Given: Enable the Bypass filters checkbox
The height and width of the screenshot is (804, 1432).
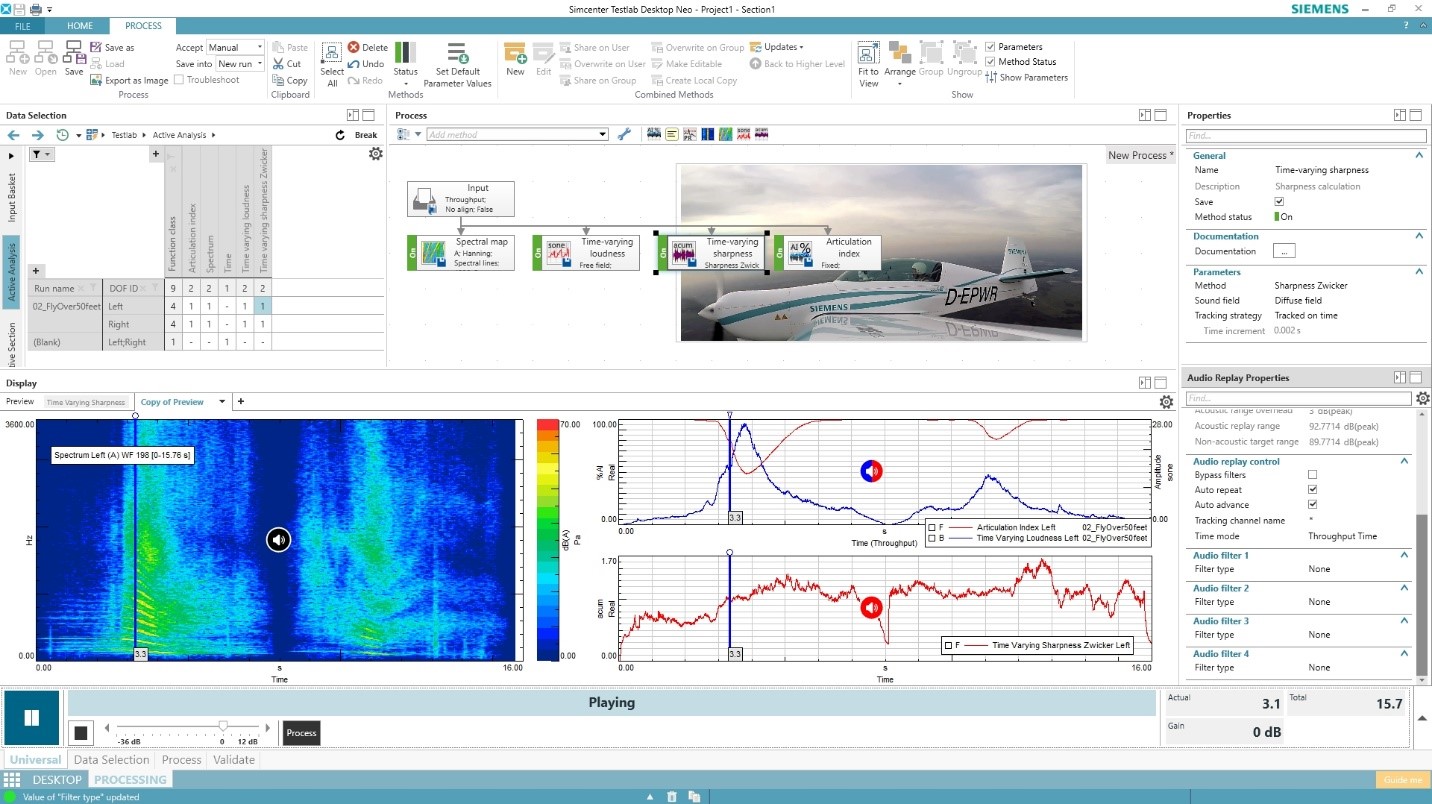Looking at the screenshot, I should [x=1312, y=474].
